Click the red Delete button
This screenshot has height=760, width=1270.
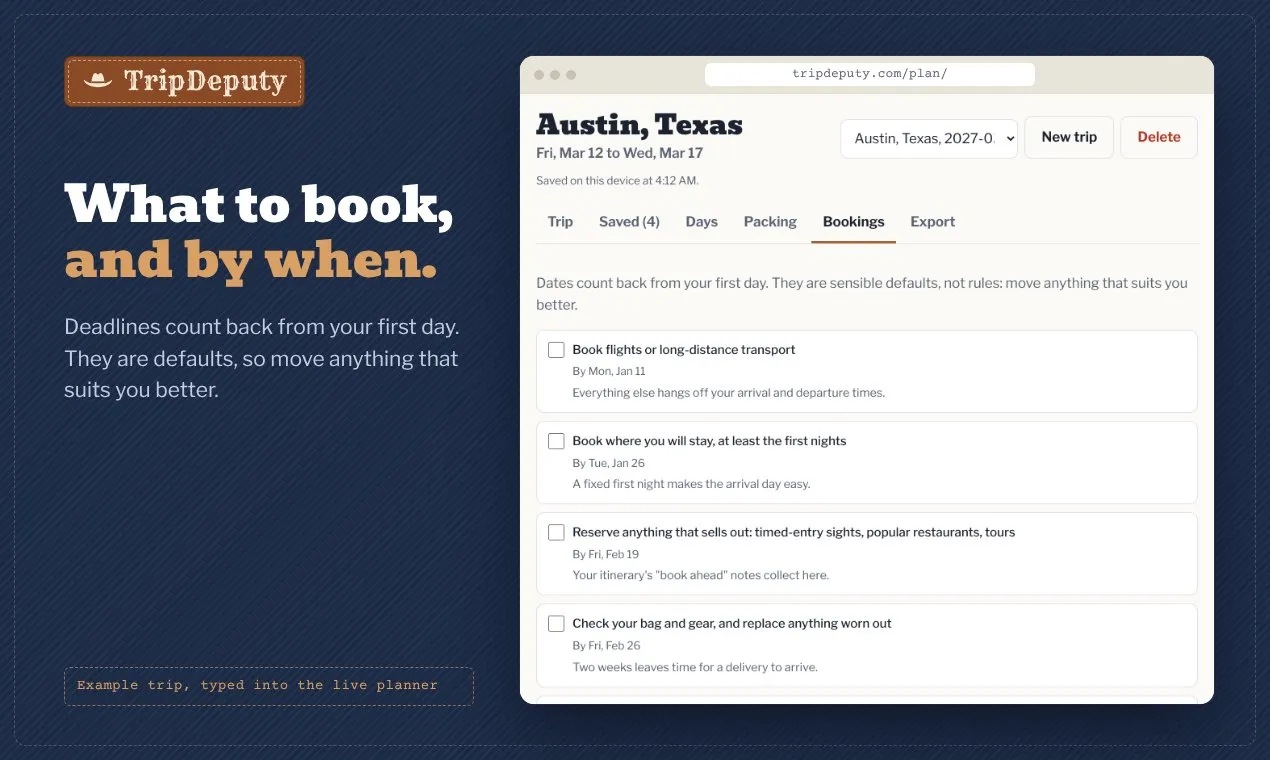pyautogui.click(x=1159, y=137)
